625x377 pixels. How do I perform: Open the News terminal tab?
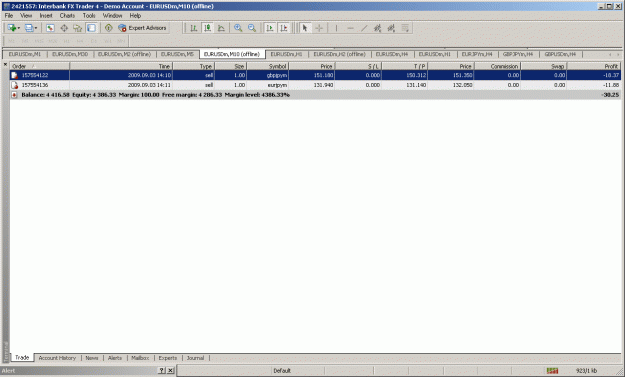[92, 358]
